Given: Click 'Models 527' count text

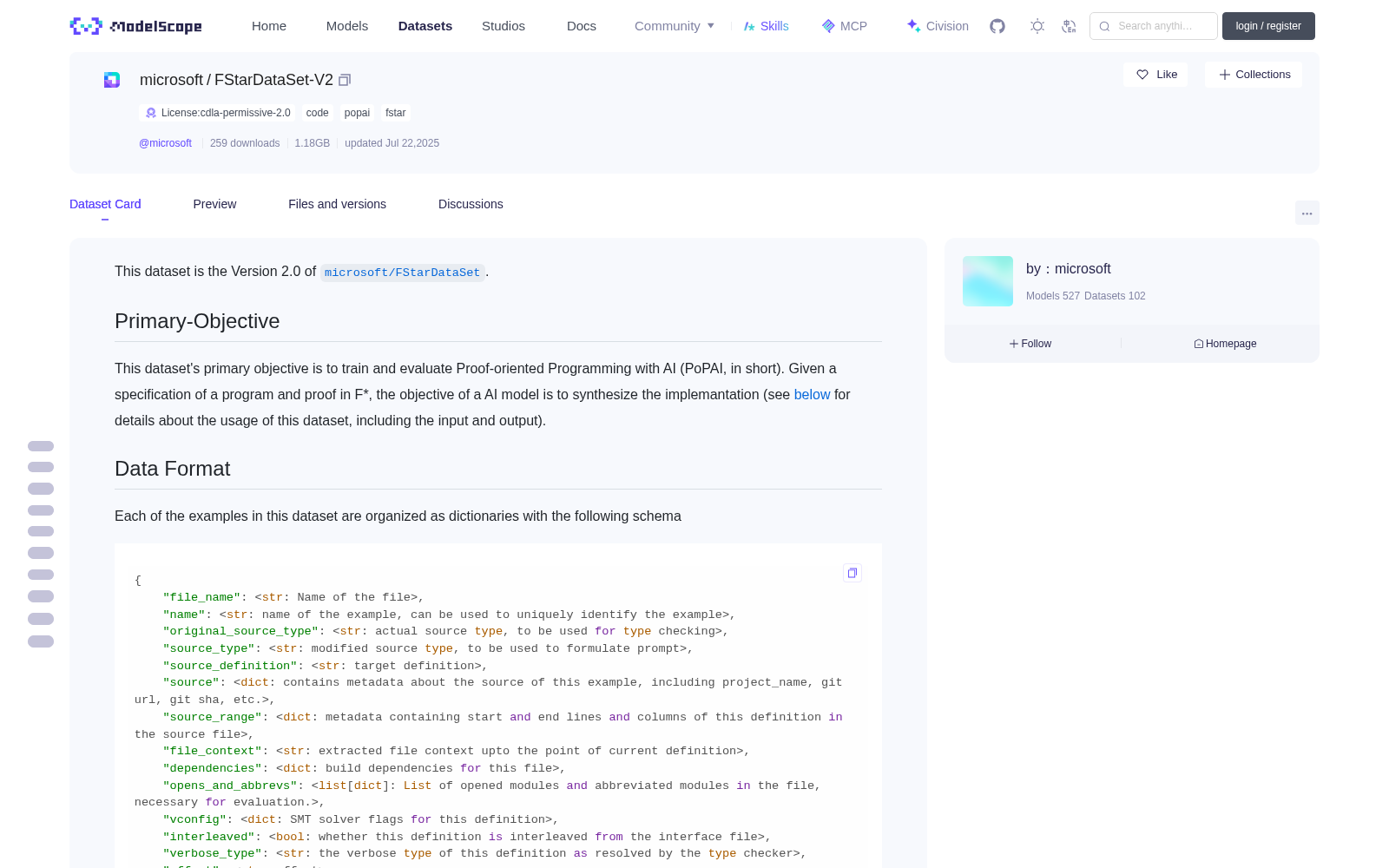Looking at the screenshot, I should click(1053, 296).
